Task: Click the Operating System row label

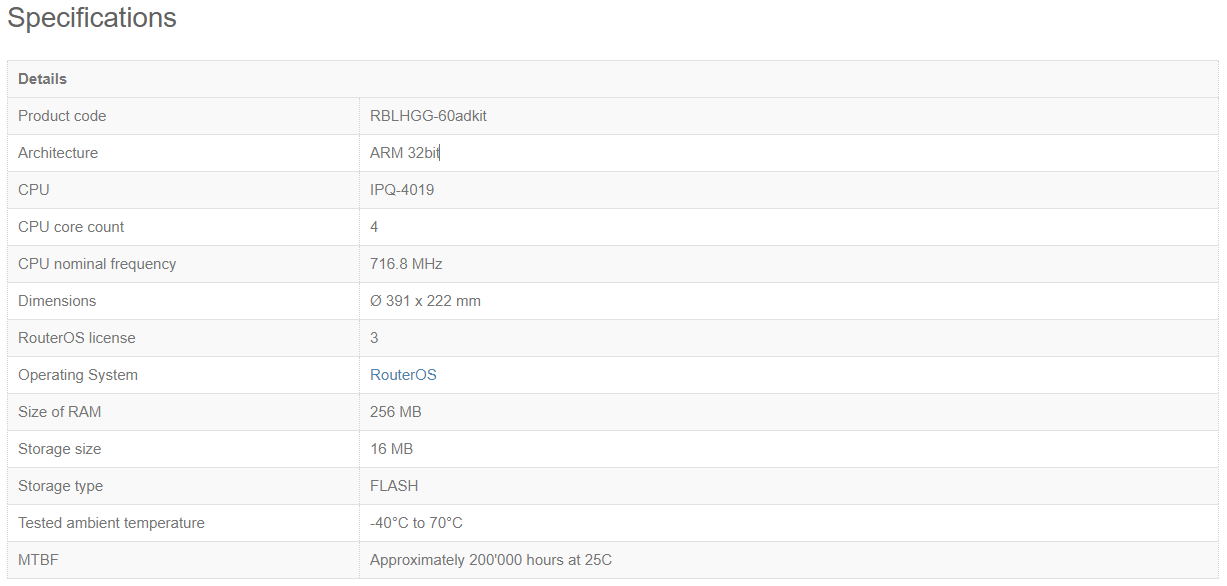Action: (x=78, y=375)
